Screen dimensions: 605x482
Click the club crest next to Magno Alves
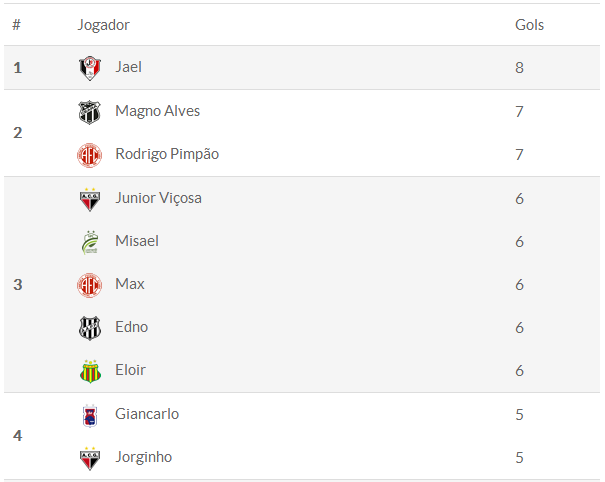[90, 112]
